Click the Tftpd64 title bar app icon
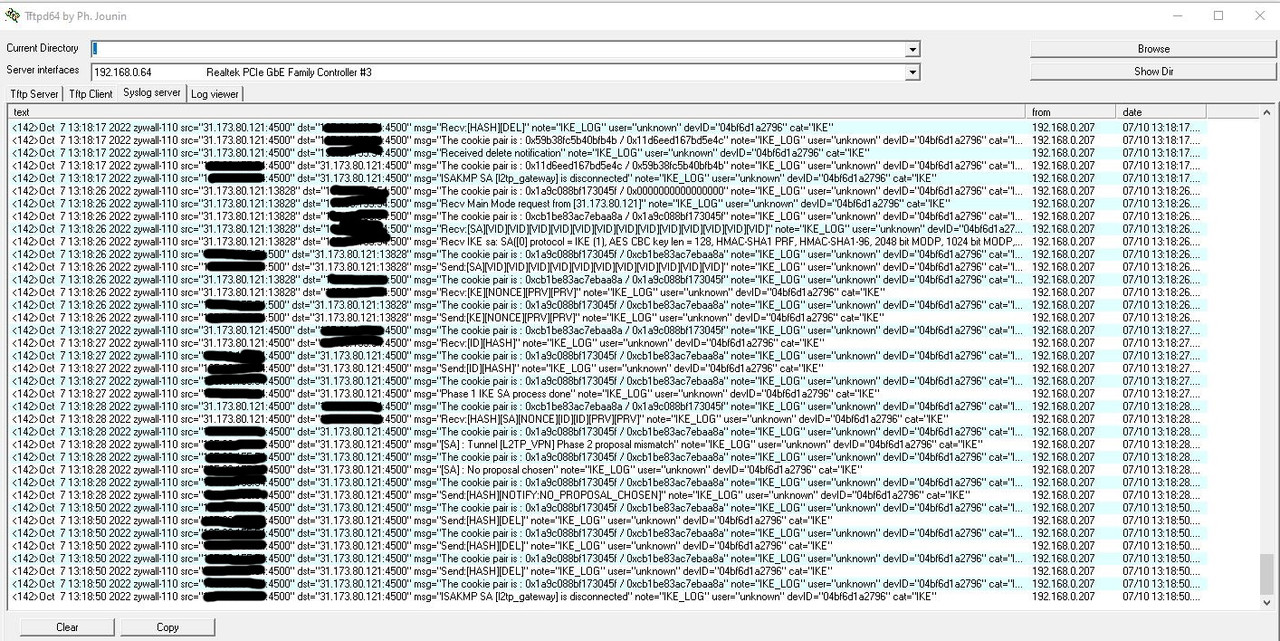 click(x=11, y=15)
